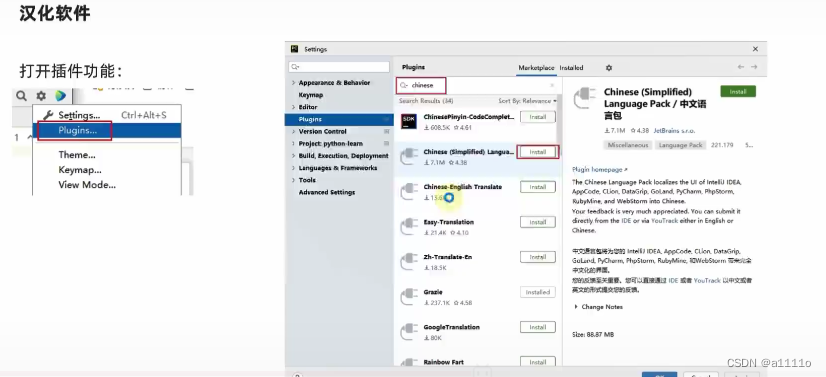This screenshot has height=377, width=826.
Task: Choose Theme... in the gear popup menu
Action: coord(107,155)
